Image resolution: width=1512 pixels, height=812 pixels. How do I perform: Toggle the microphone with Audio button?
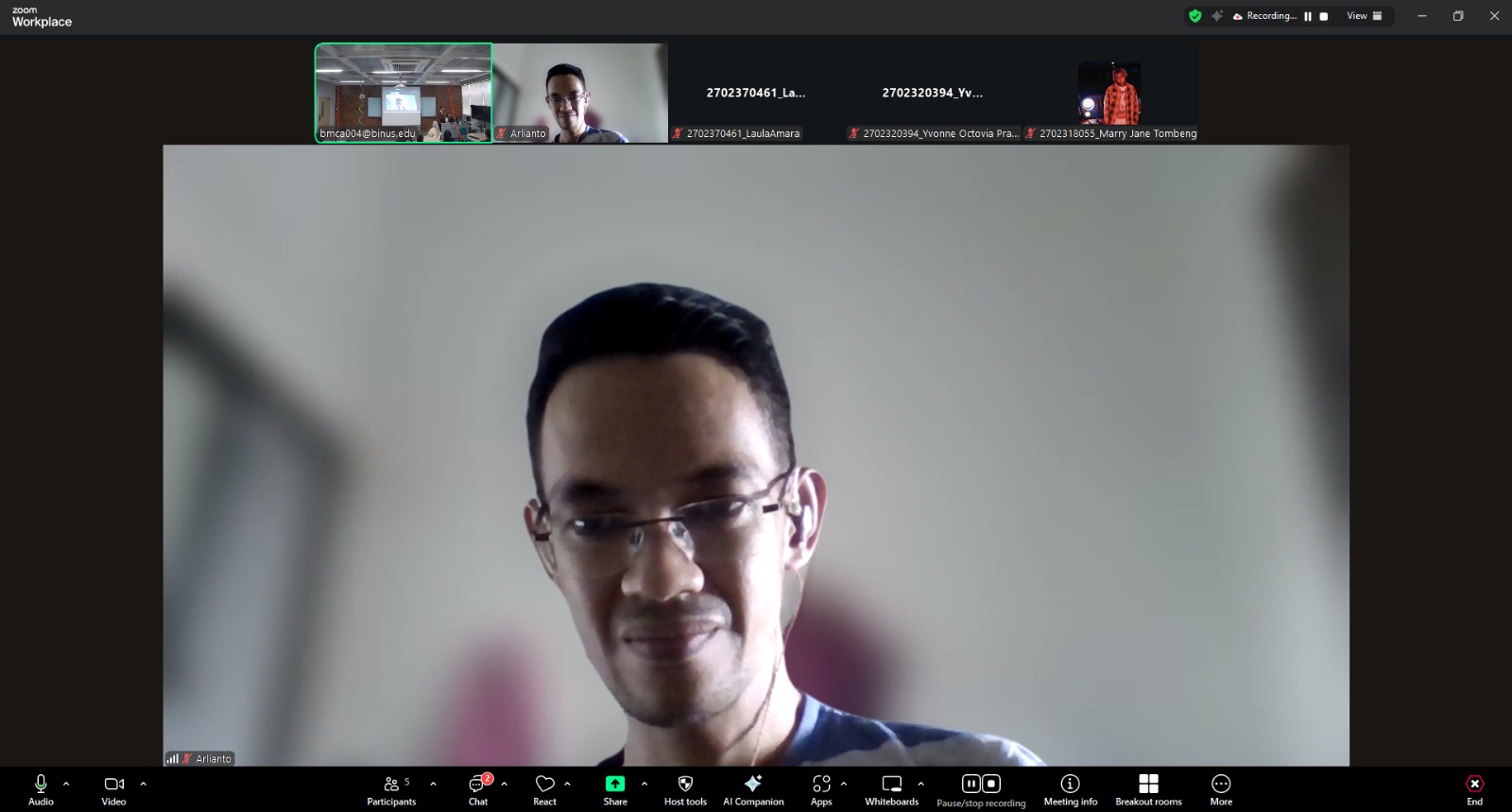coord(41,789)
